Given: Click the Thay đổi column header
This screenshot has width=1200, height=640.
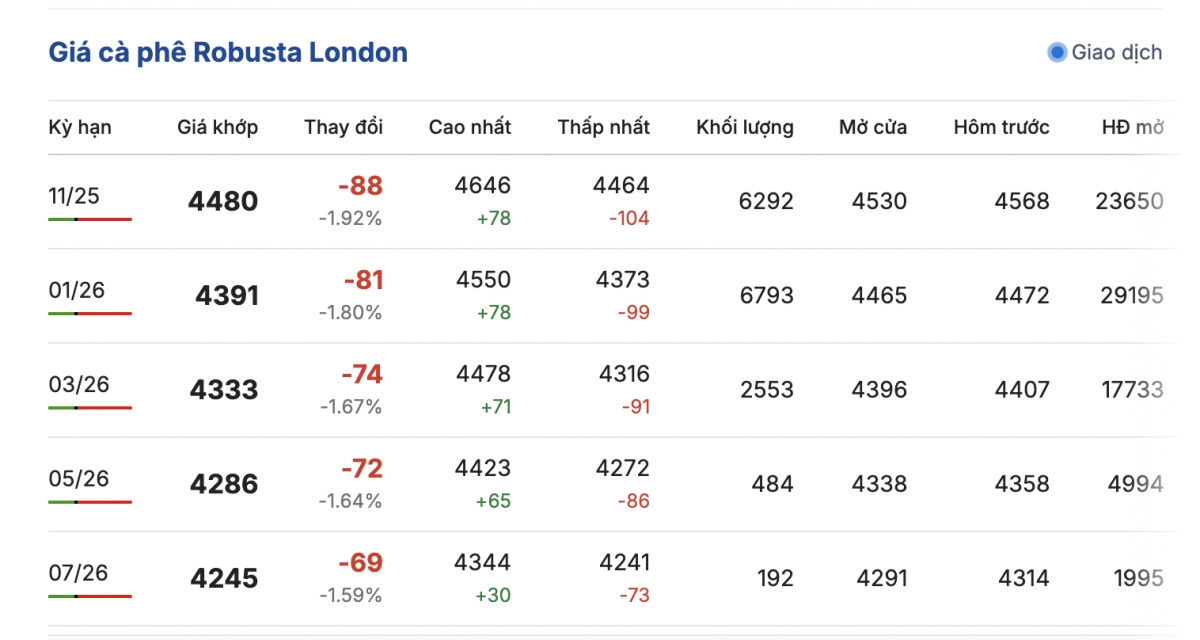Looking at the screenshot, I should click(x=343, y=127).
